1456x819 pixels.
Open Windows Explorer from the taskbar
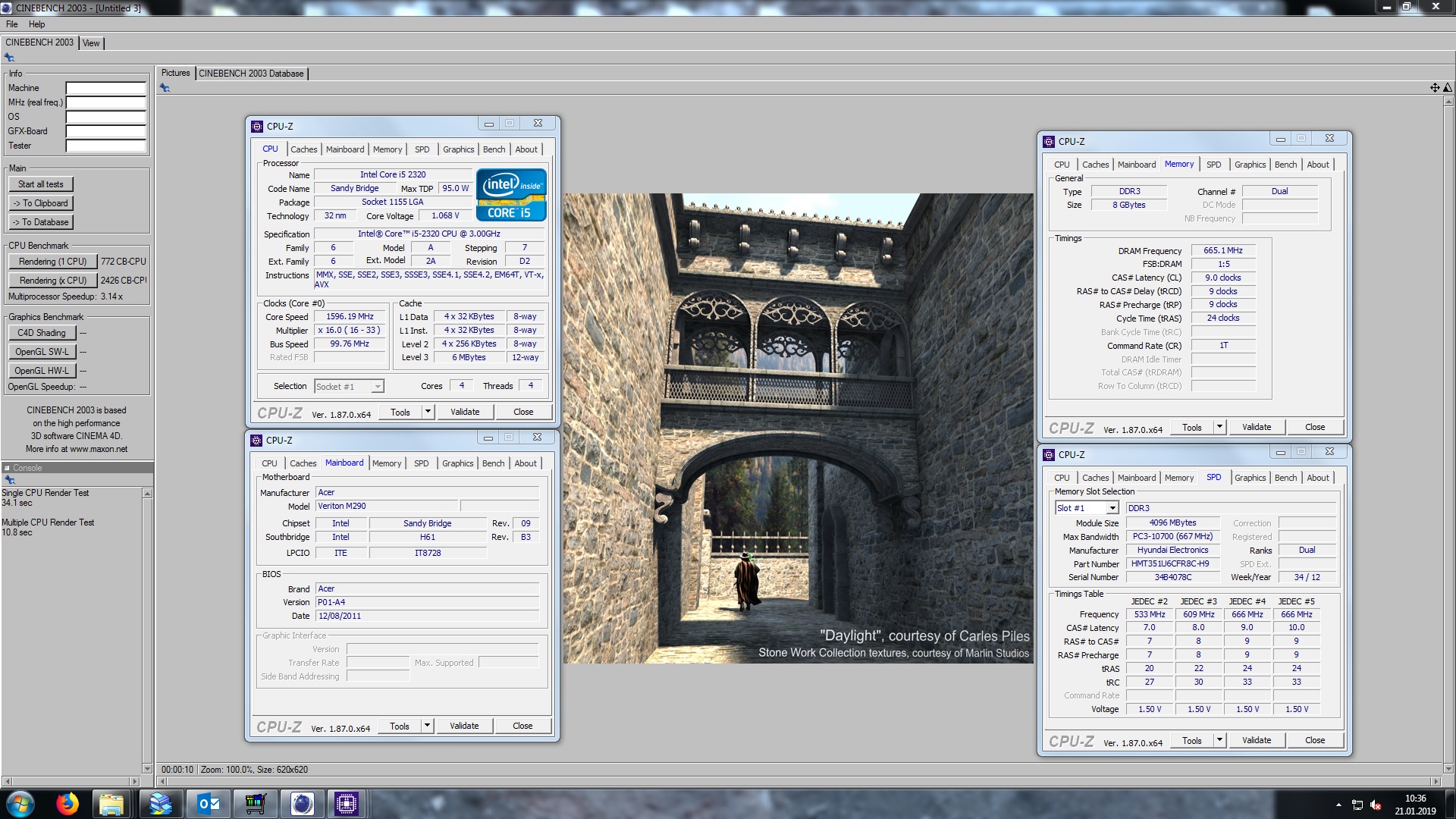click(111, 804)
